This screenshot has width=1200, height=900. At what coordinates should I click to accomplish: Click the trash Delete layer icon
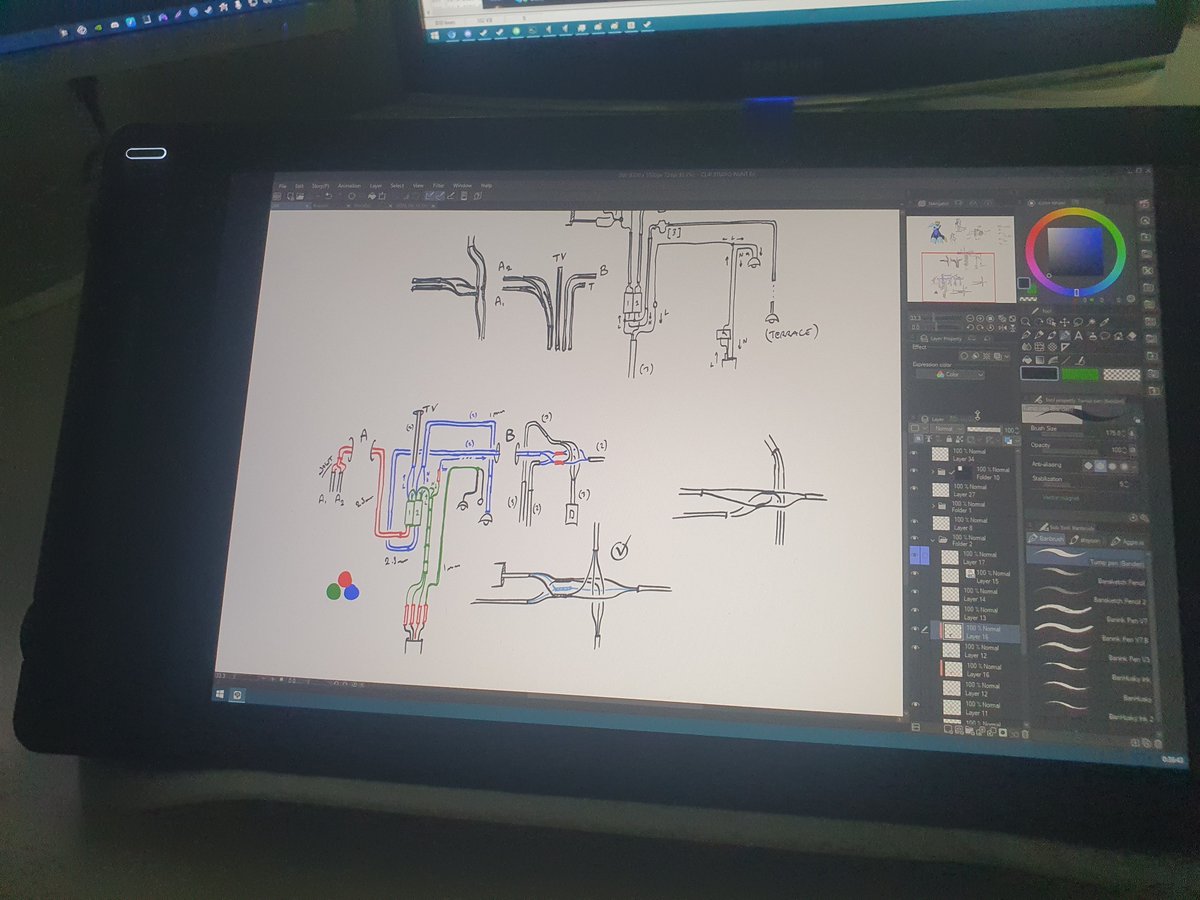[1025, 734]
